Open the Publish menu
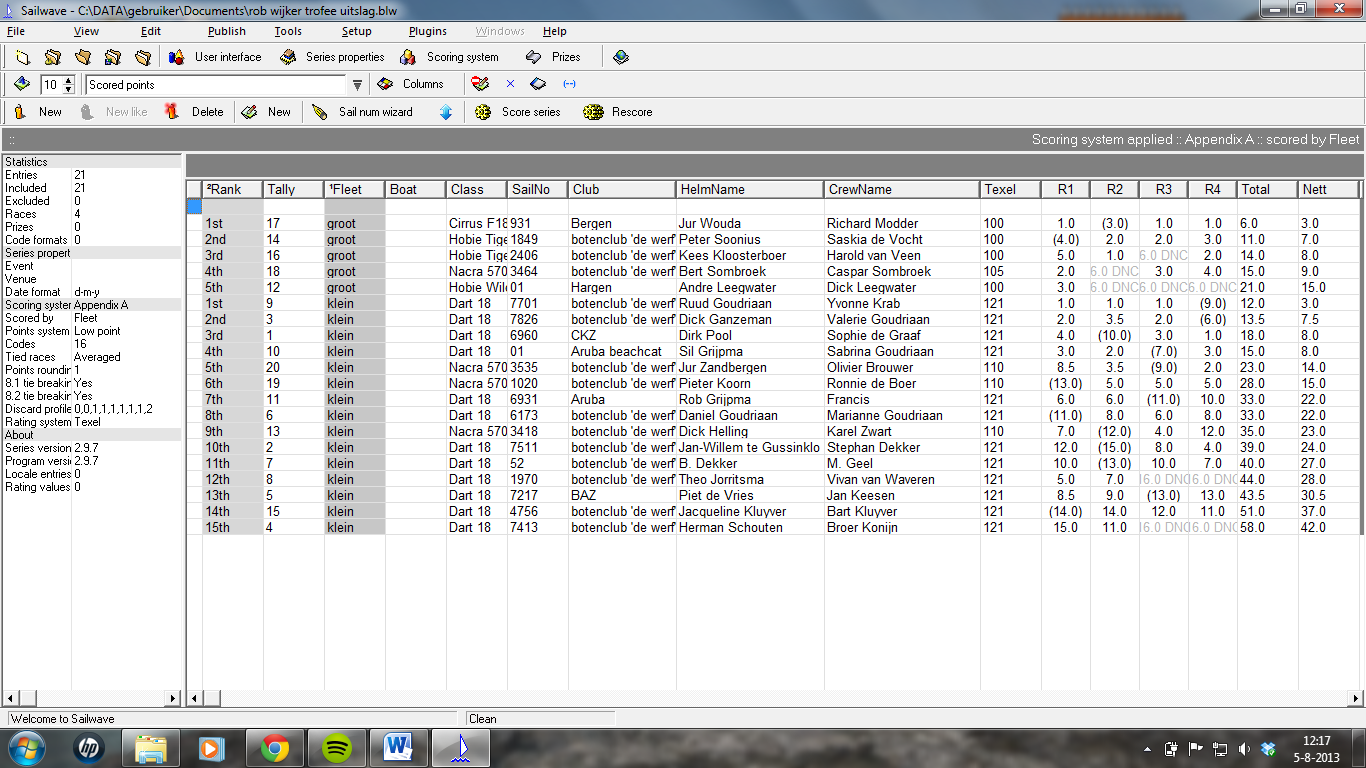Viewport: 1366px width, 768px height. tap(227, 31)
